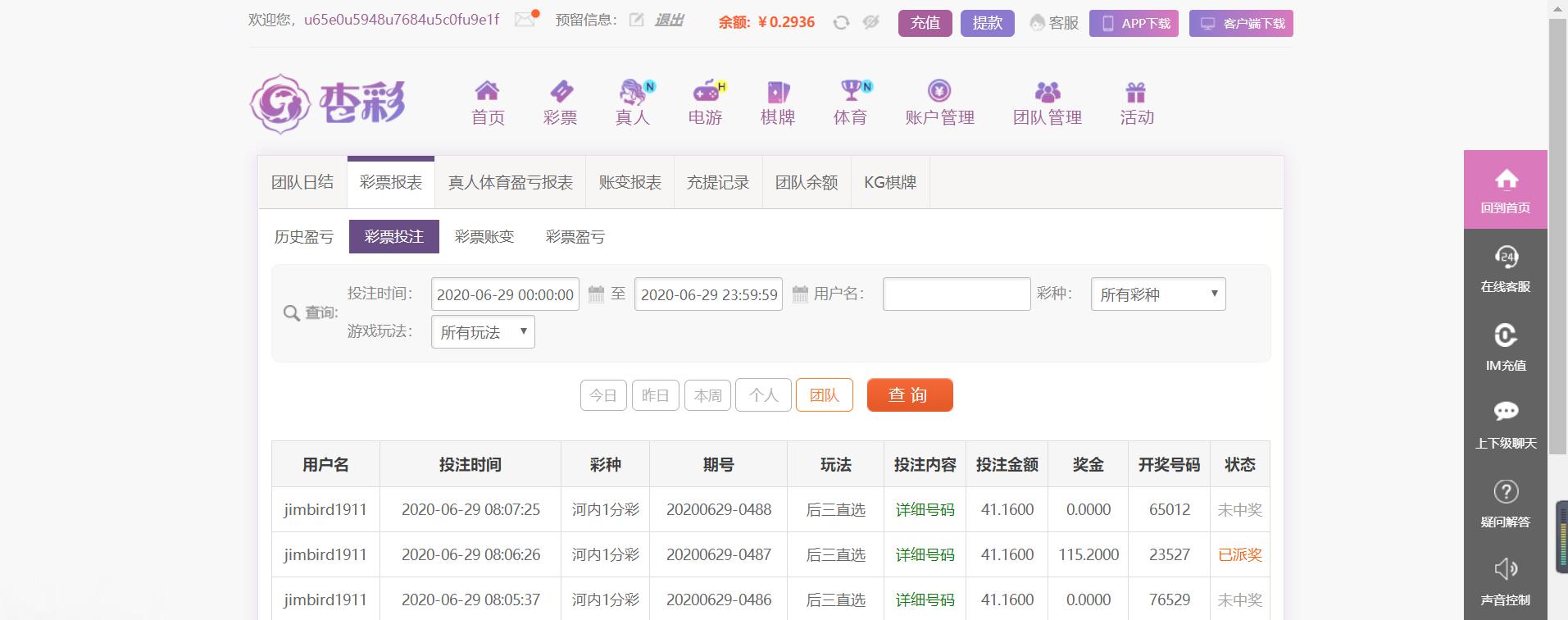This screenshot has width=1568, height=620.
Task: Open calendar icon for start time
Action: pyautogui.click(x=596, y=294)
